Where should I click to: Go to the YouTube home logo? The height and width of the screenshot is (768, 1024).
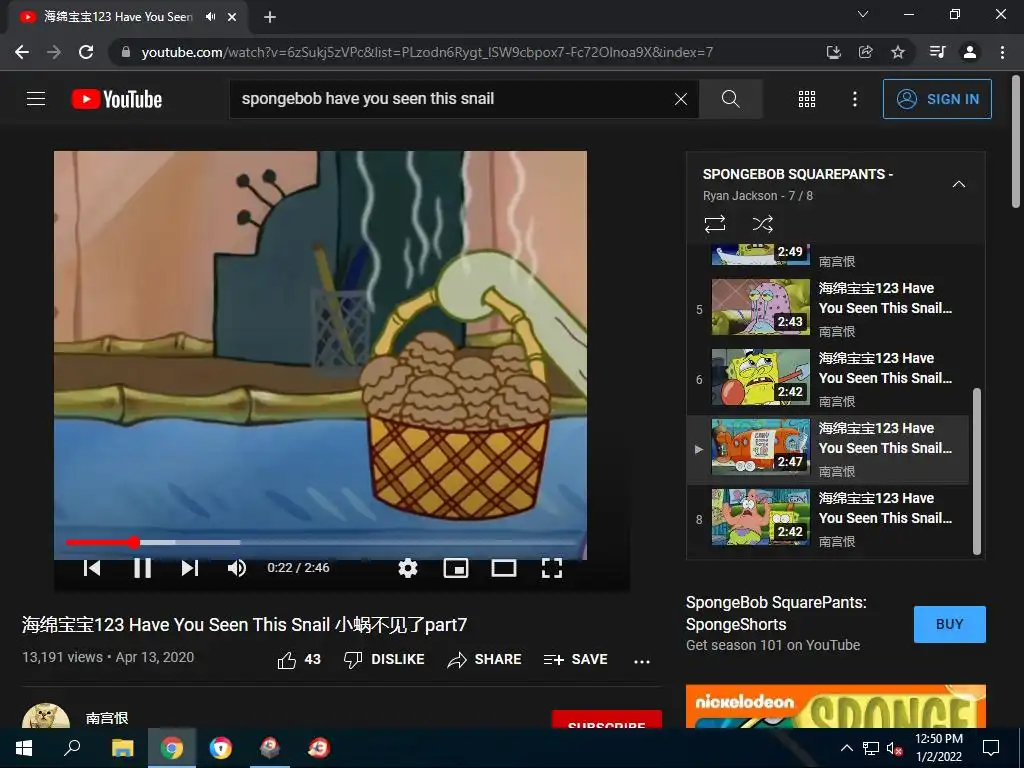click(117, 99)
